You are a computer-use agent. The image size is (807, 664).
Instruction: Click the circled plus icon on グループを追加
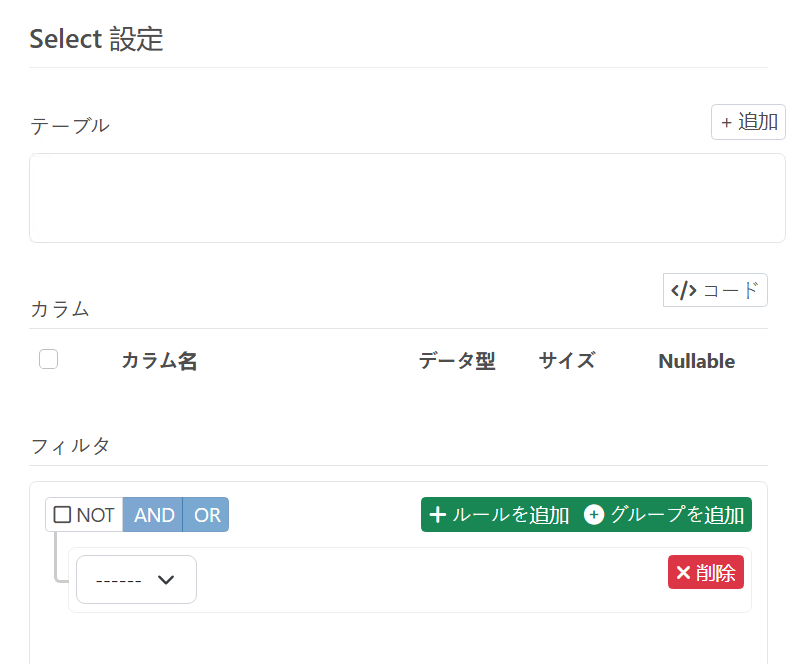594,515
